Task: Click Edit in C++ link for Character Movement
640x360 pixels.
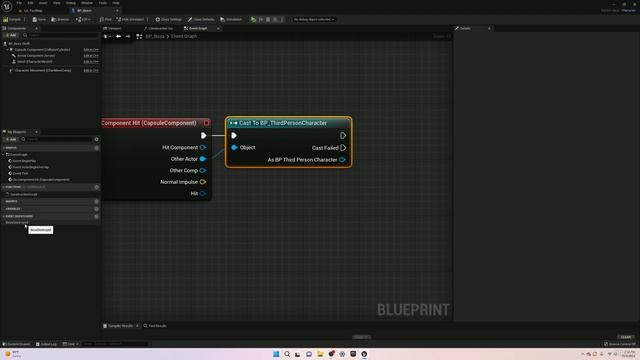Action: click(x=91, y=70)
